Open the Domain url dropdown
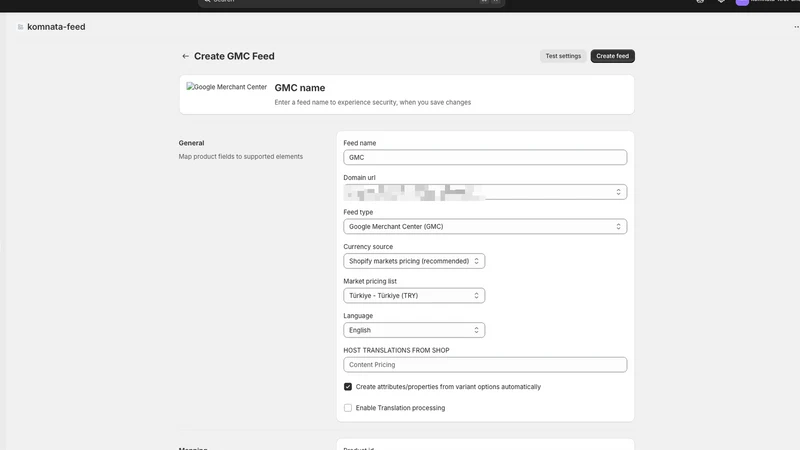The height and width of the screenshot is (450, 800). (x=485, y=192)
